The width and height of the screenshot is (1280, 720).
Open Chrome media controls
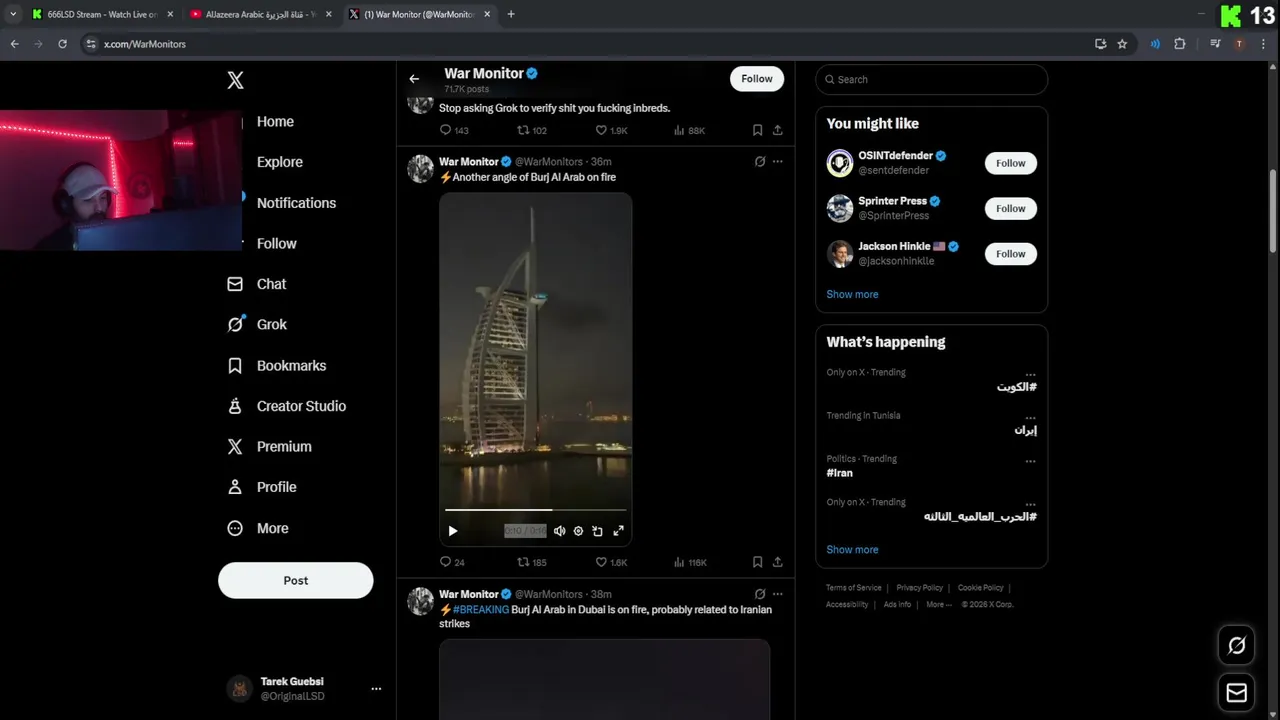pos(1215,44)
